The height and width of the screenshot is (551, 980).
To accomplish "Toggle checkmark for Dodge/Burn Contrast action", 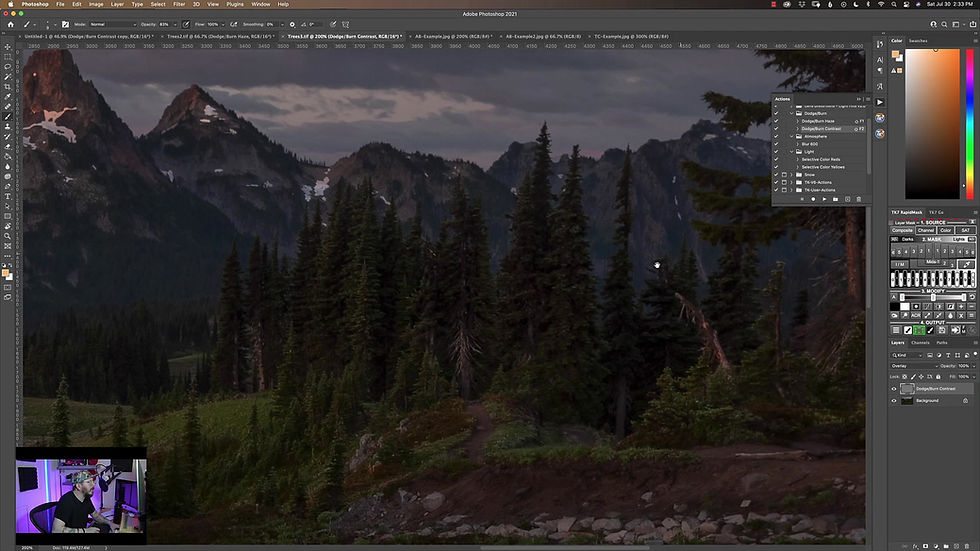I will [x=776, y=129].
